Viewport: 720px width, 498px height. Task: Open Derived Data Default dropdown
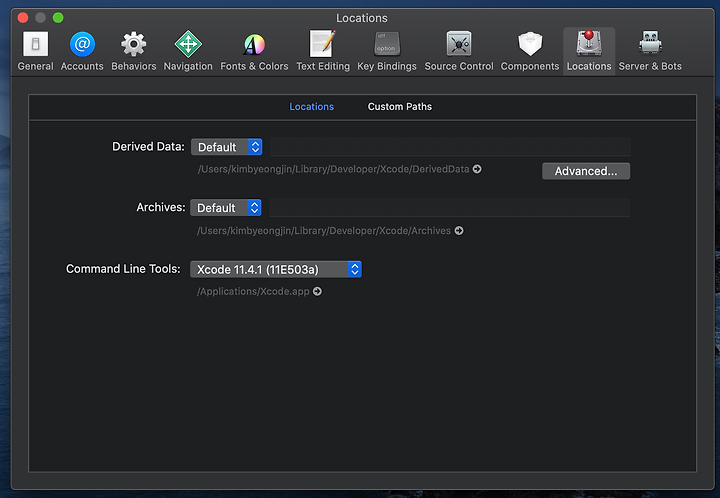pos(226,147)
